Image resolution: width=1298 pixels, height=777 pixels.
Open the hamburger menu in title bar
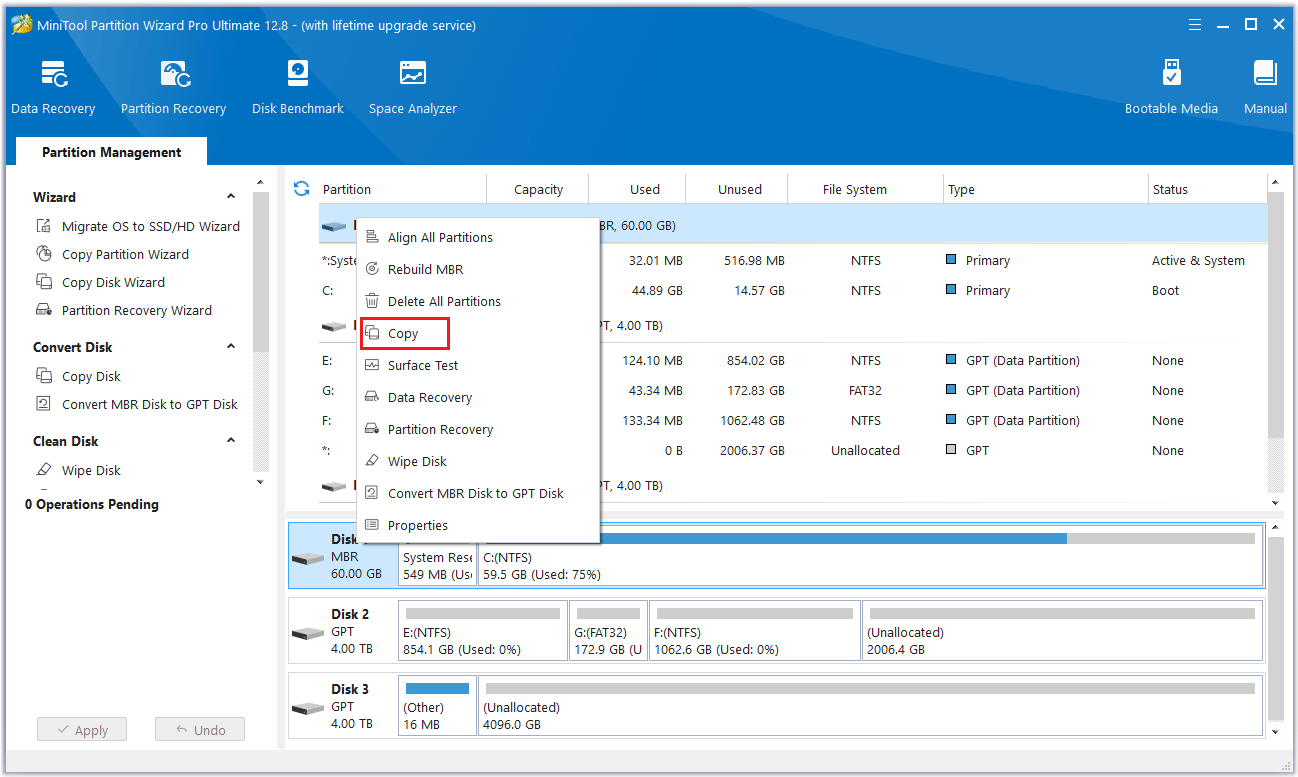(x=1195, y=24)
